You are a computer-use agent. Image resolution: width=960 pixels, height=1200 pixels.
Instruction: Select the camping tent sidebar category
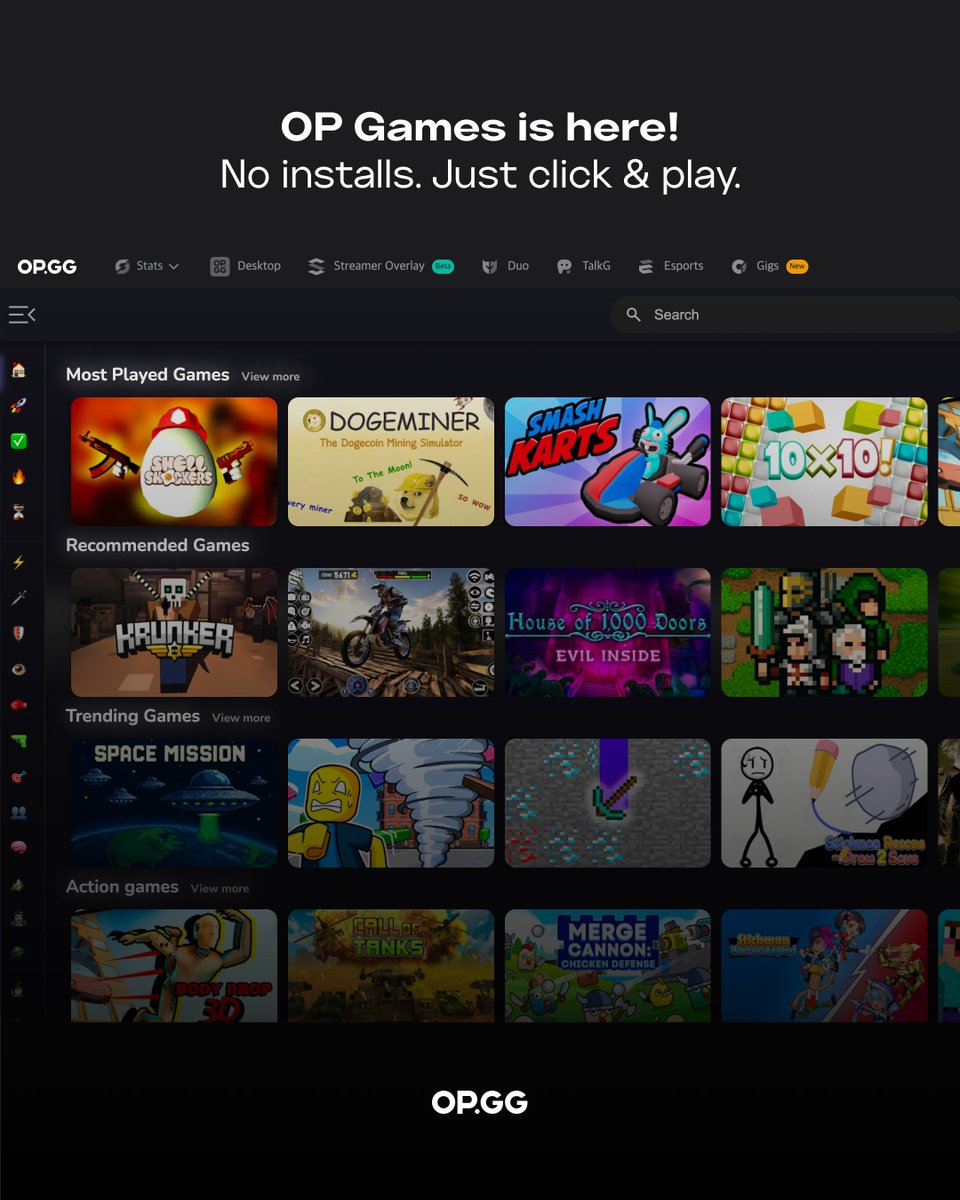pyautogui.click(x=18, y=884)
